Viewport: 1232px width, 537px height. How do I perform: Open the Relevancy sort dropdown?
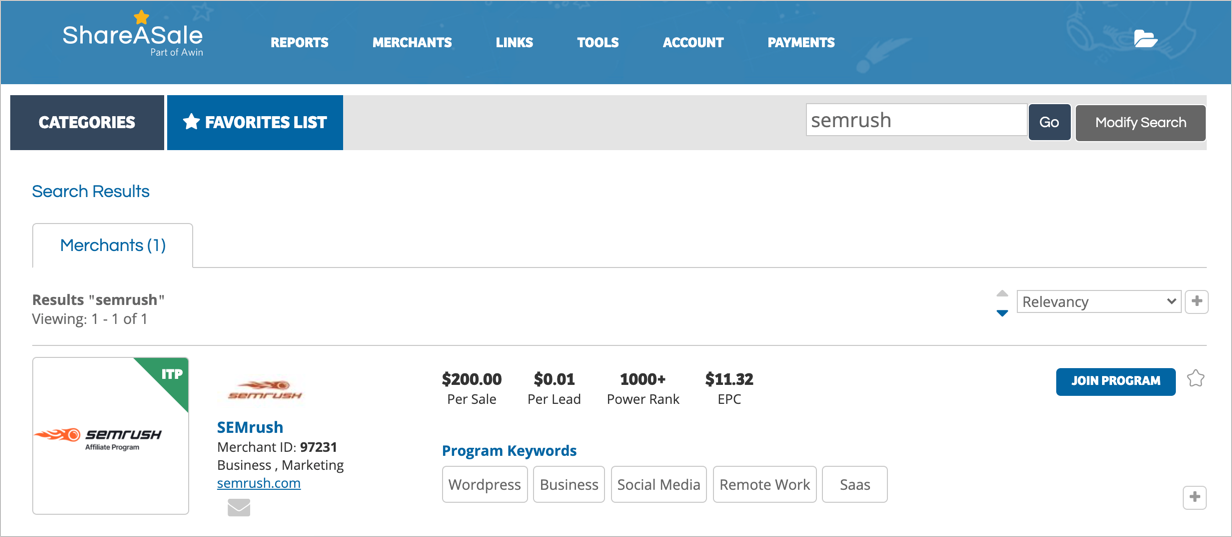coord(1098,302)
